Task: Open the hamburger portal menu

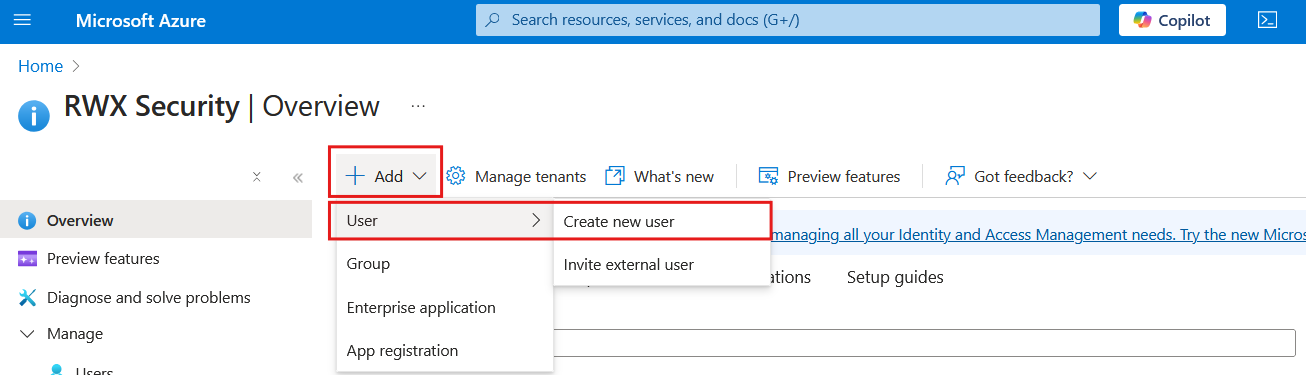Action: [x=22, y=20]
